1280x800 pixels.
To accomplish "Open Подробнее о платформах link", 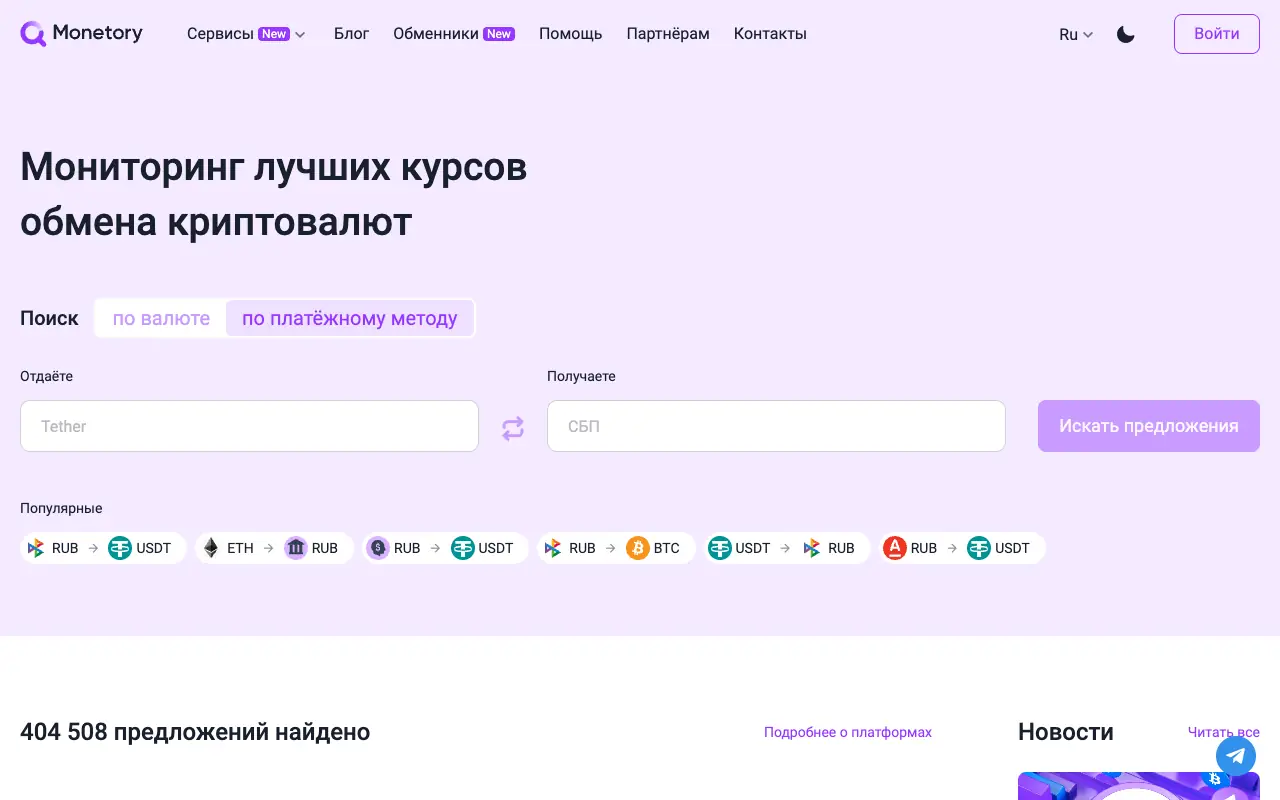I will 848,733.
